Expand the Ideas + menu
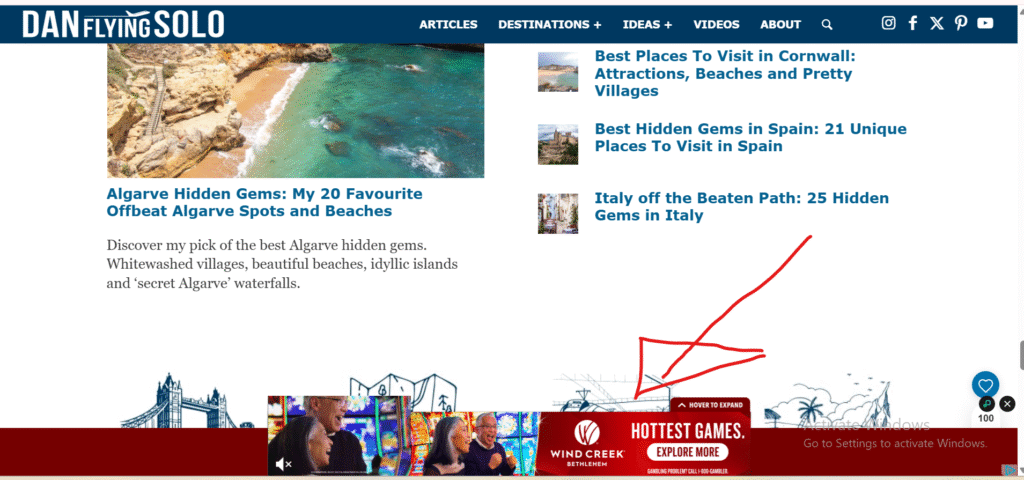 (647, 24)
